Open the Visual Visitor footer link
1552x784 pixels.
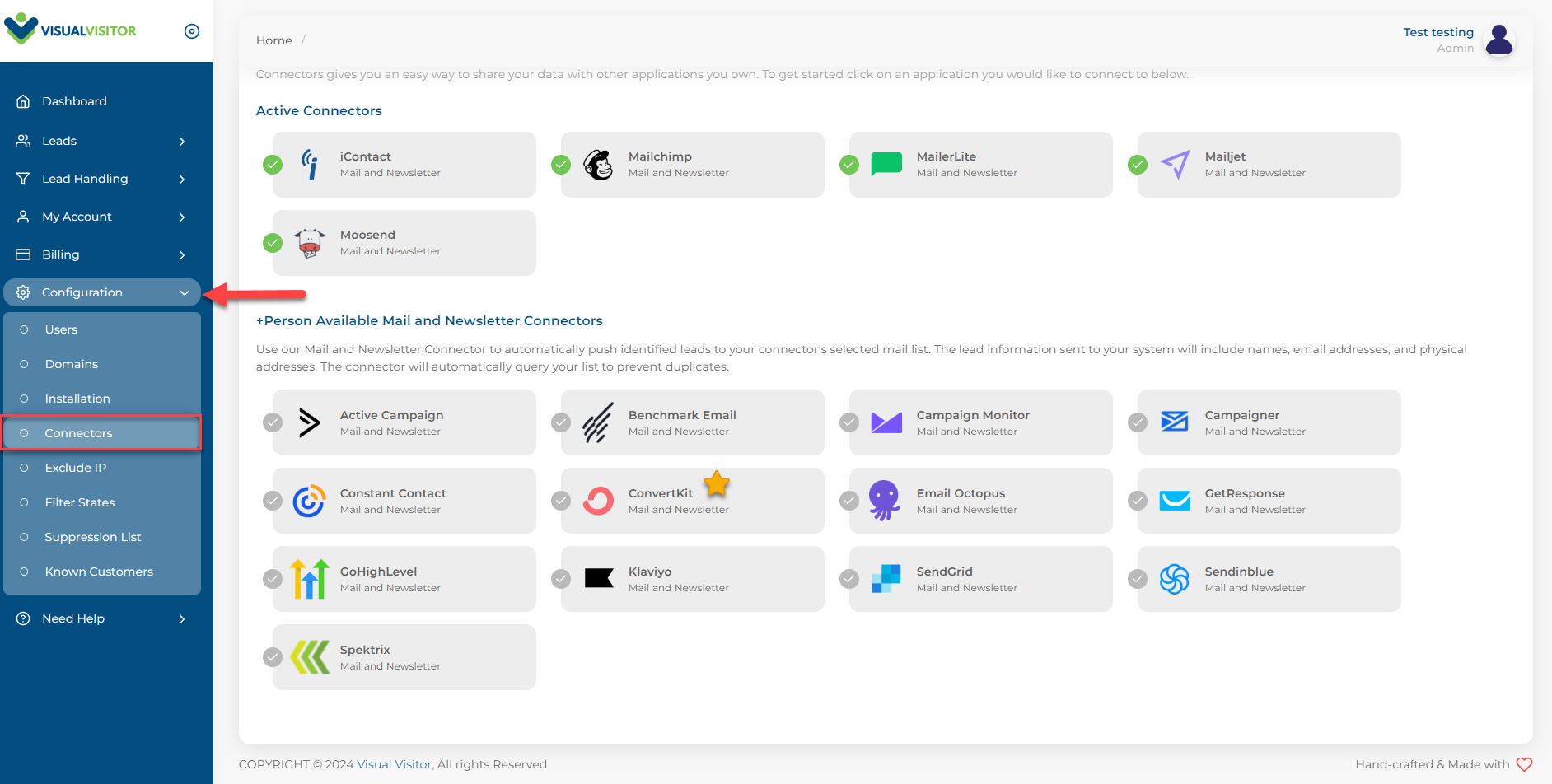(394, 764)
